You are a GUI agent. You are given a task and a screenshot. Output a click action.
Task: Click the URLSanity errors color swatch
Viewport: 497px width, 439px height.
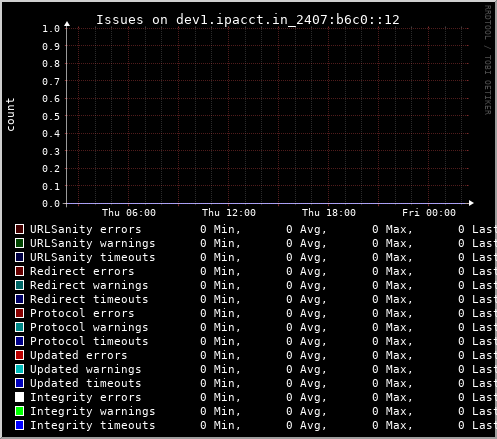[20, 229]
